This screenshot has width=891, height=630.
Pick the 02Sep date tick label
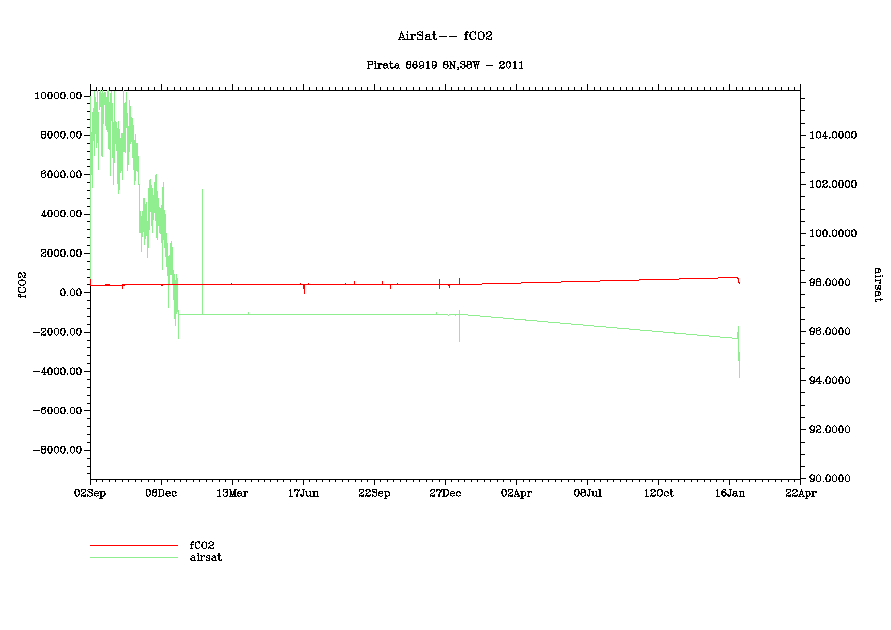[90, 492]
